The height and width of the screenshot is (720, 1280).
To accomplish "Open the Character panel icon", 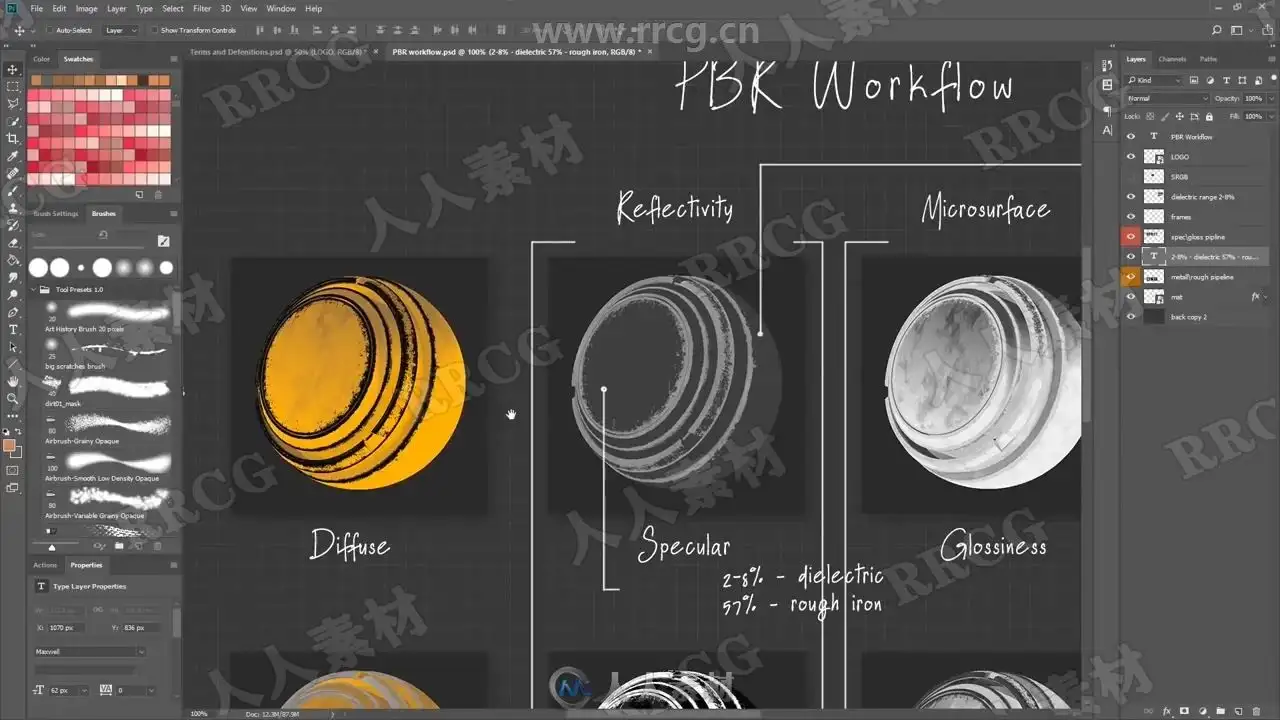I will (1107, 130).
